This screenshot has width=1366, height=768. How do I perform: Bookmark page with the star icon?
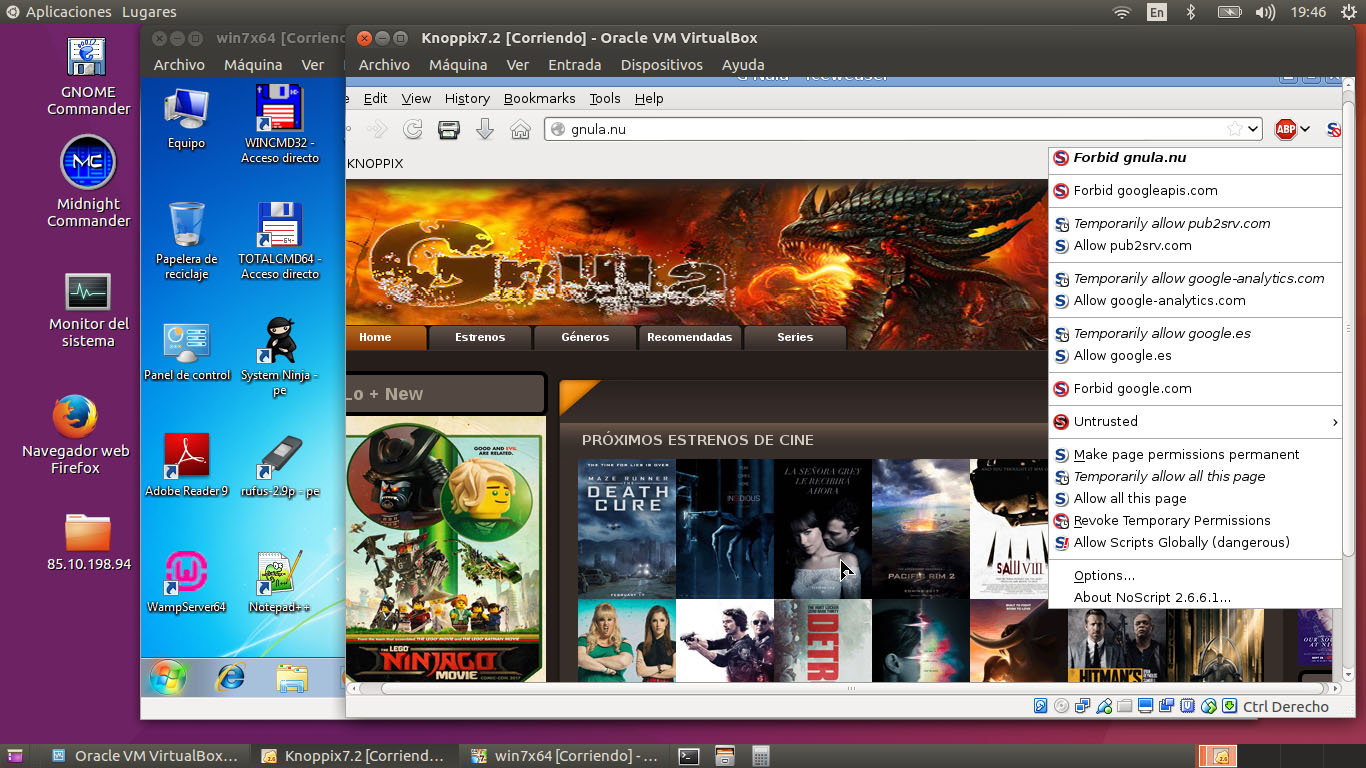click(x=1234, y=129)
